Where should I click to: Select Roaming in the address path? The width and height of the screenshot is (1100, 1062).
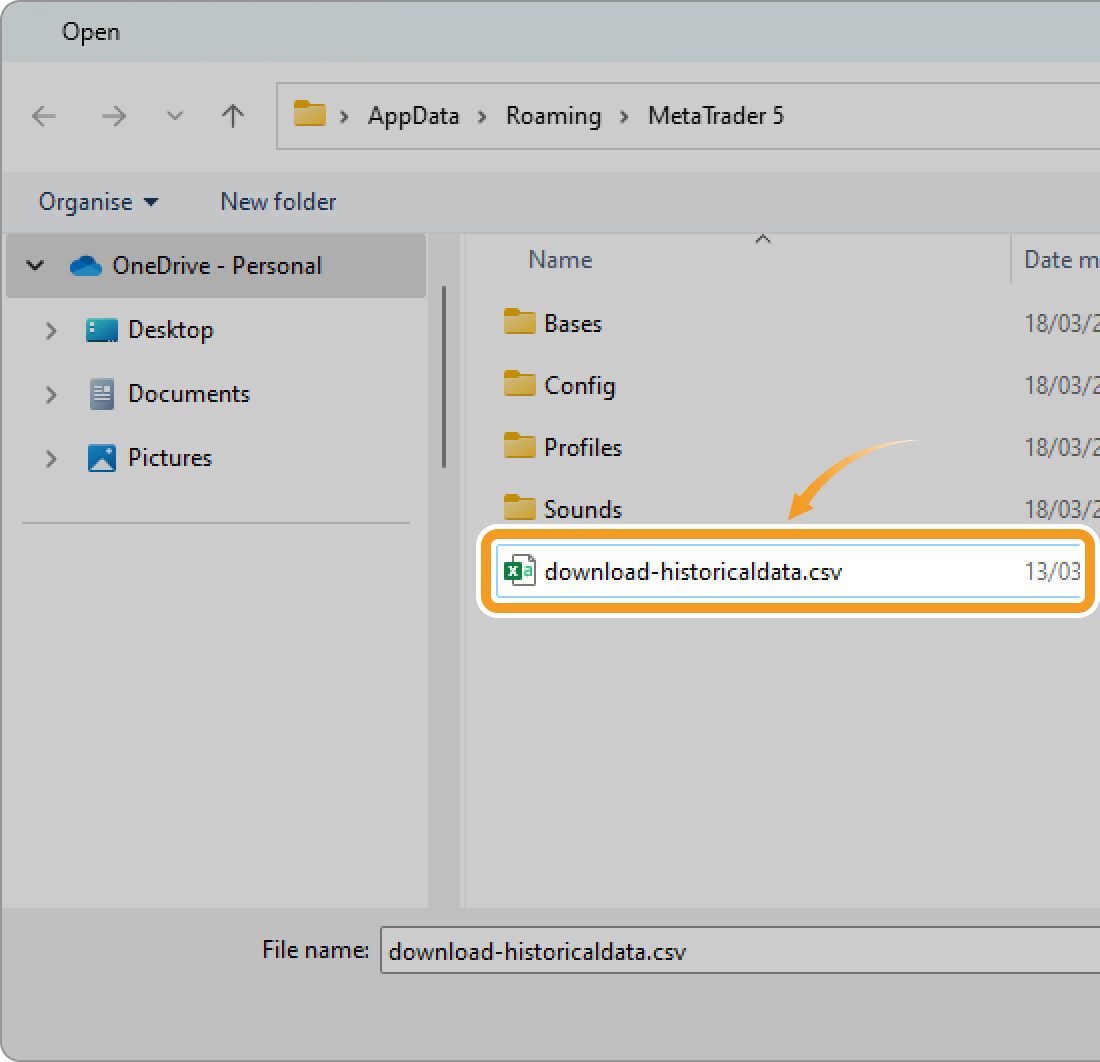click(x=554, y=116)
